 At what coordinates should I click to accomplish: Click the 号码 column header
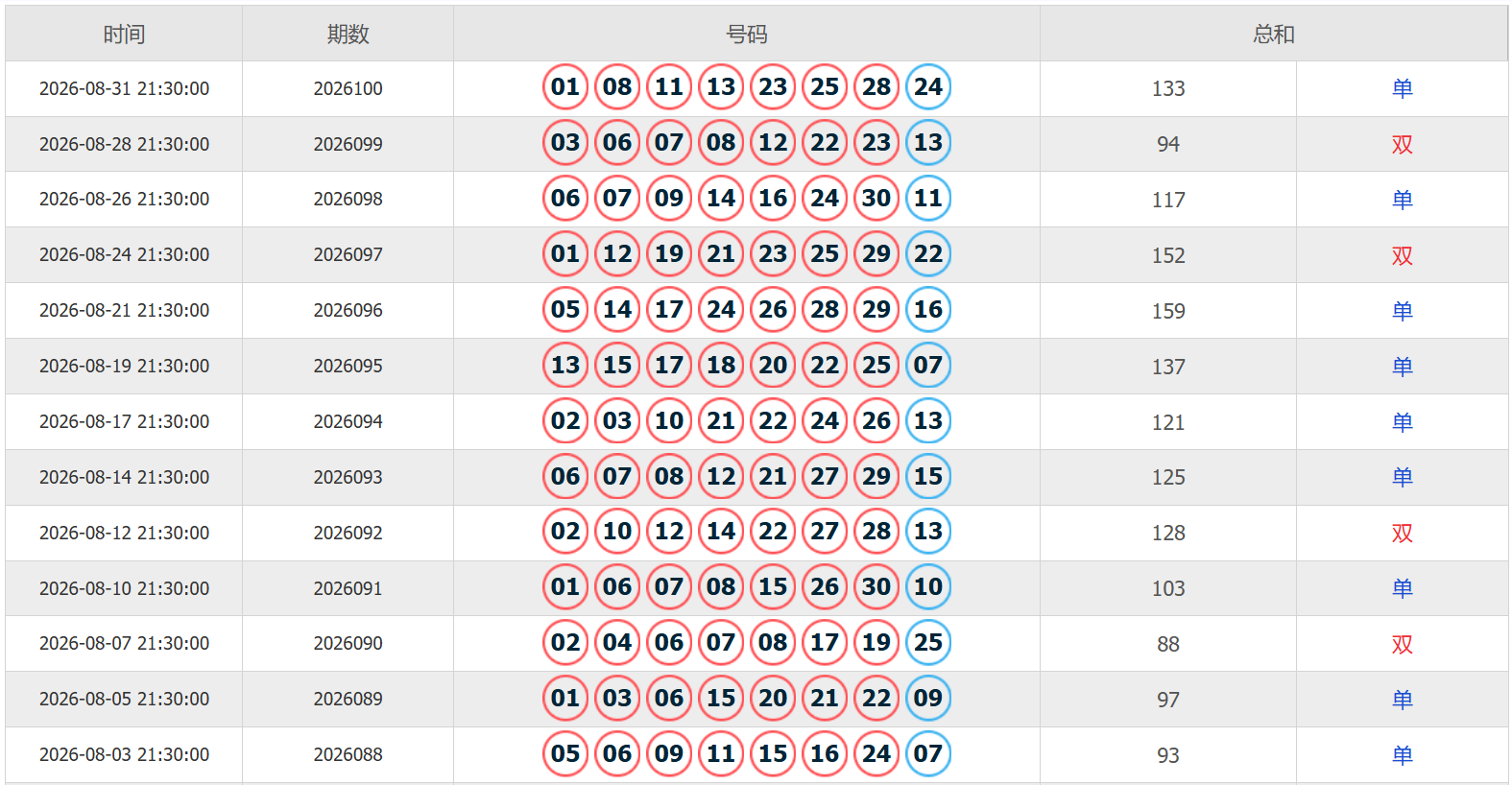click(747, 34)
